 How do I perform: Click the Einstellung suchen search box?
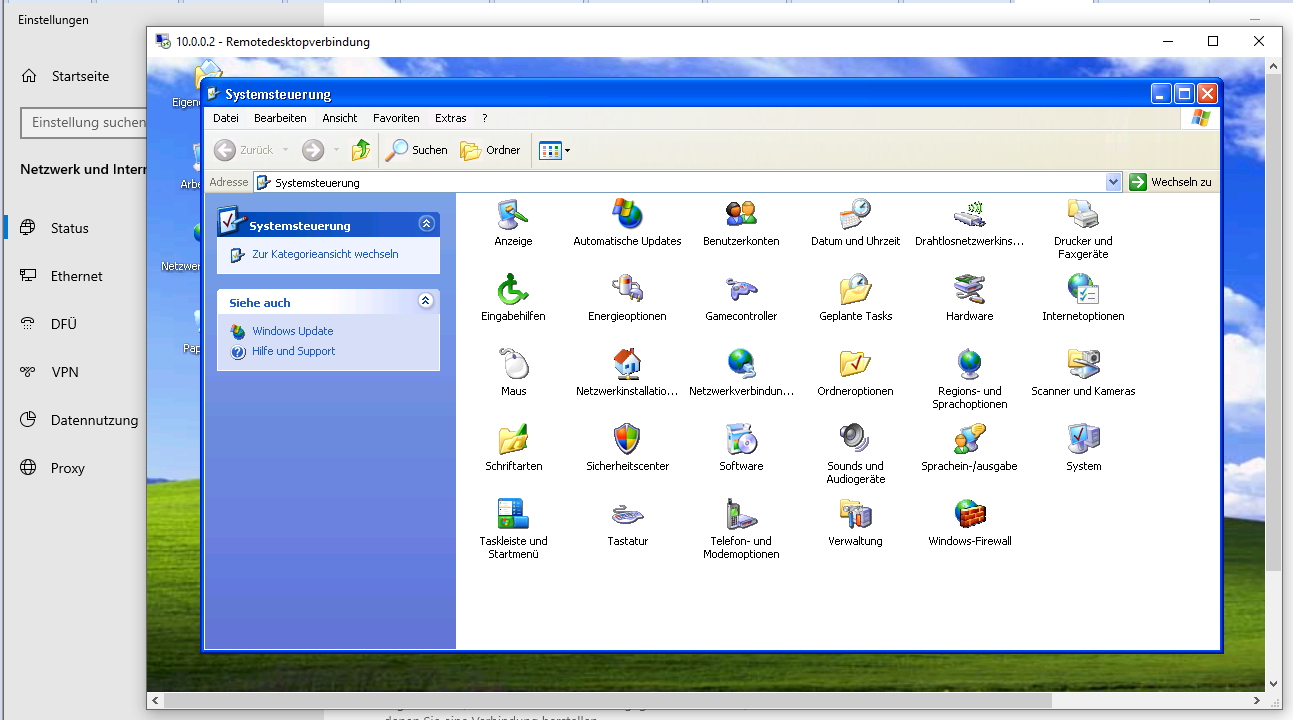click(83, 122)
